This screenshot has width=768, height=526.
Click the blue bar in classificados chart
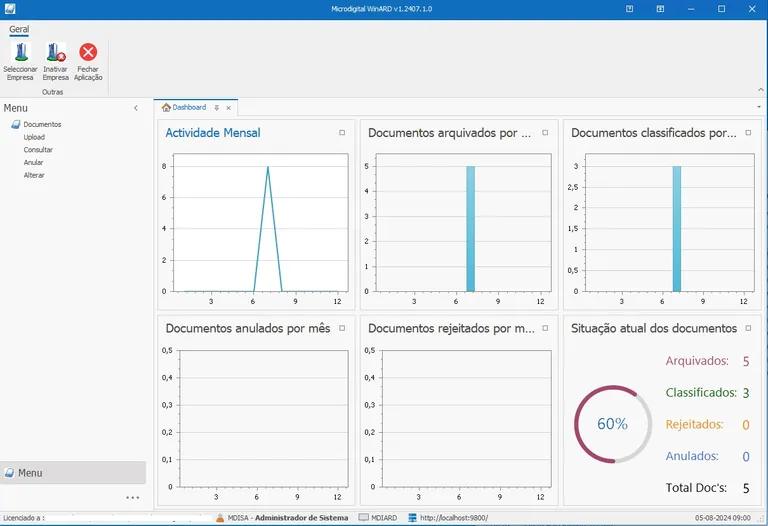pyautogui.click(x=677, y=229)
